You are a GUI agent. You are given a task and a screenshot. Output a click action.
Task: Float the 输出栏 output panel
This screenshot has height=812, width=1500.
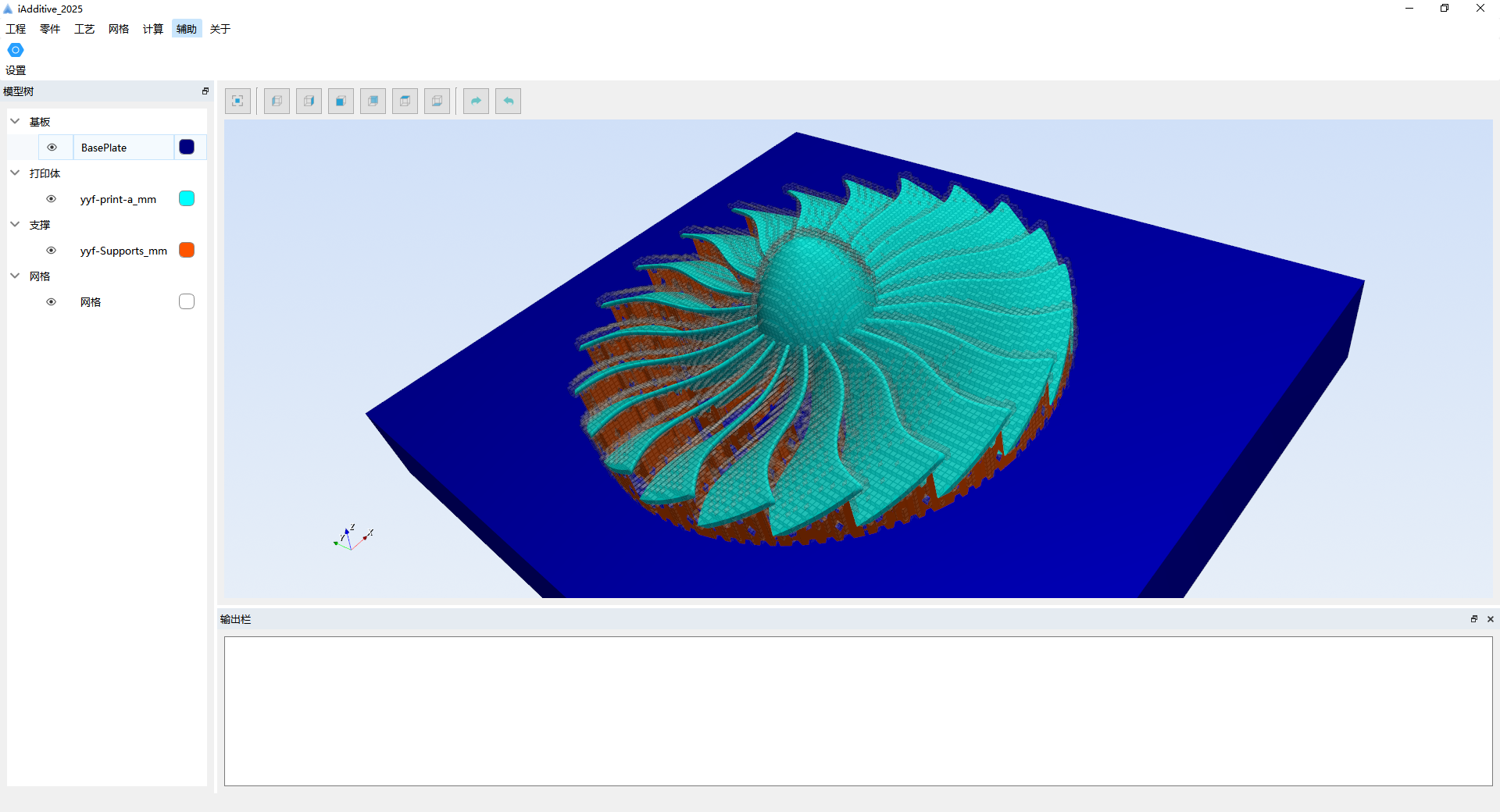pos(1473,619)
